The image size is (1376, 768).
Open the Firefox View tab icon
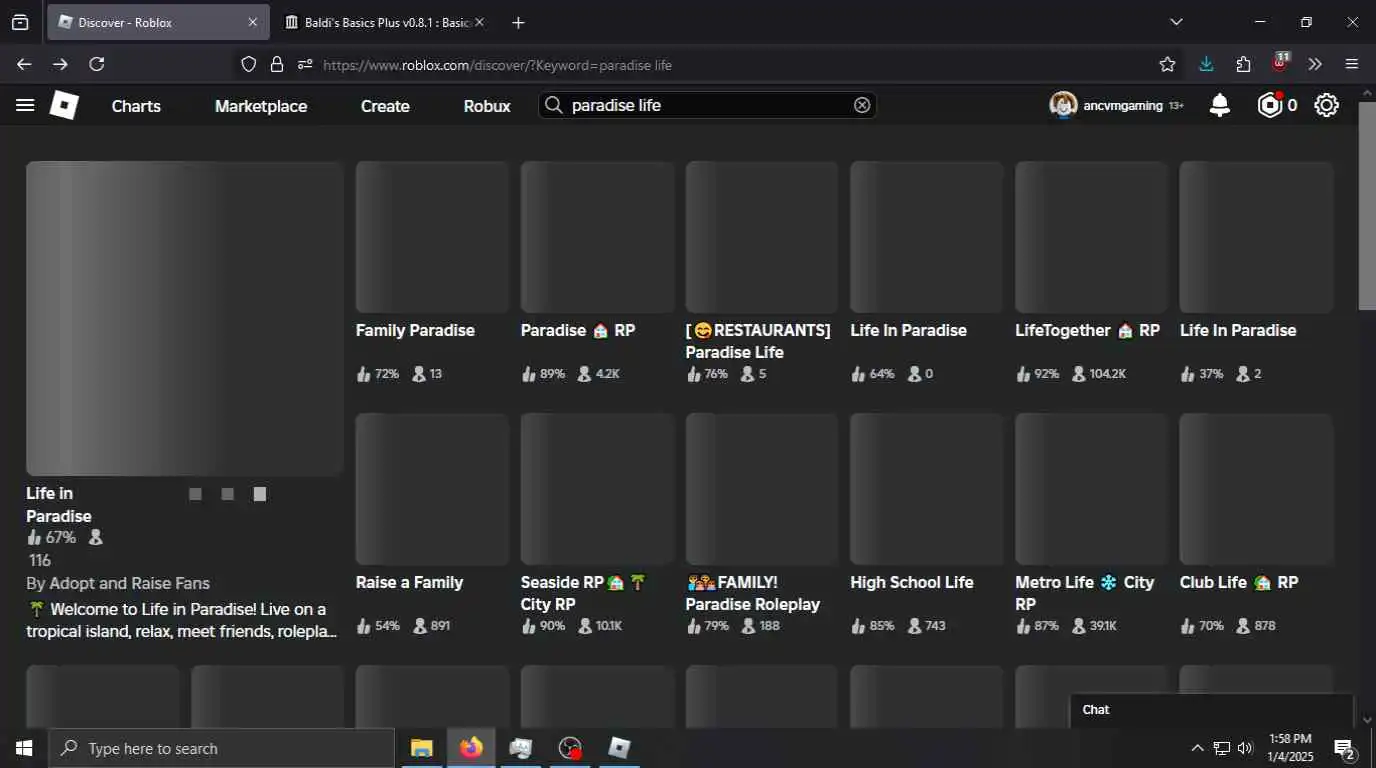pyautogui.click(x=20, y=22)
